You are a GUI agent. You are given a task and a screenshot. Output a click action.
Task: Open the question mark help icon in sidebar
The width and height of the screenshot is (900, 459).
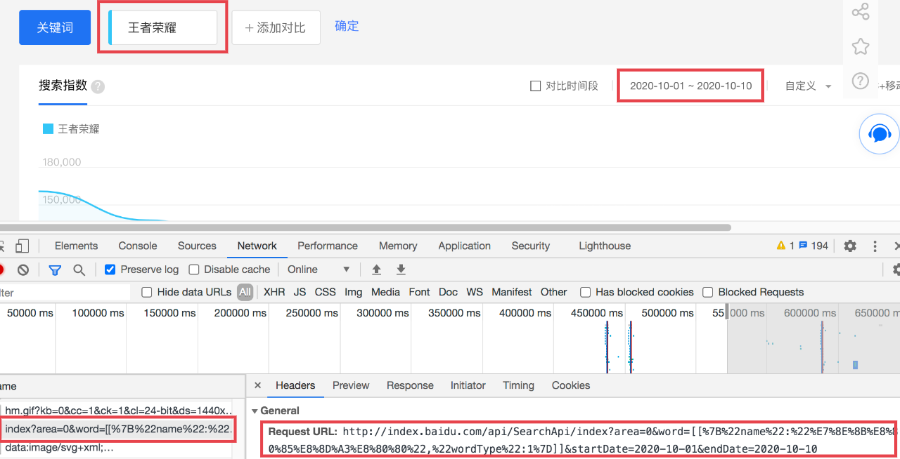[x=860, y=80]
